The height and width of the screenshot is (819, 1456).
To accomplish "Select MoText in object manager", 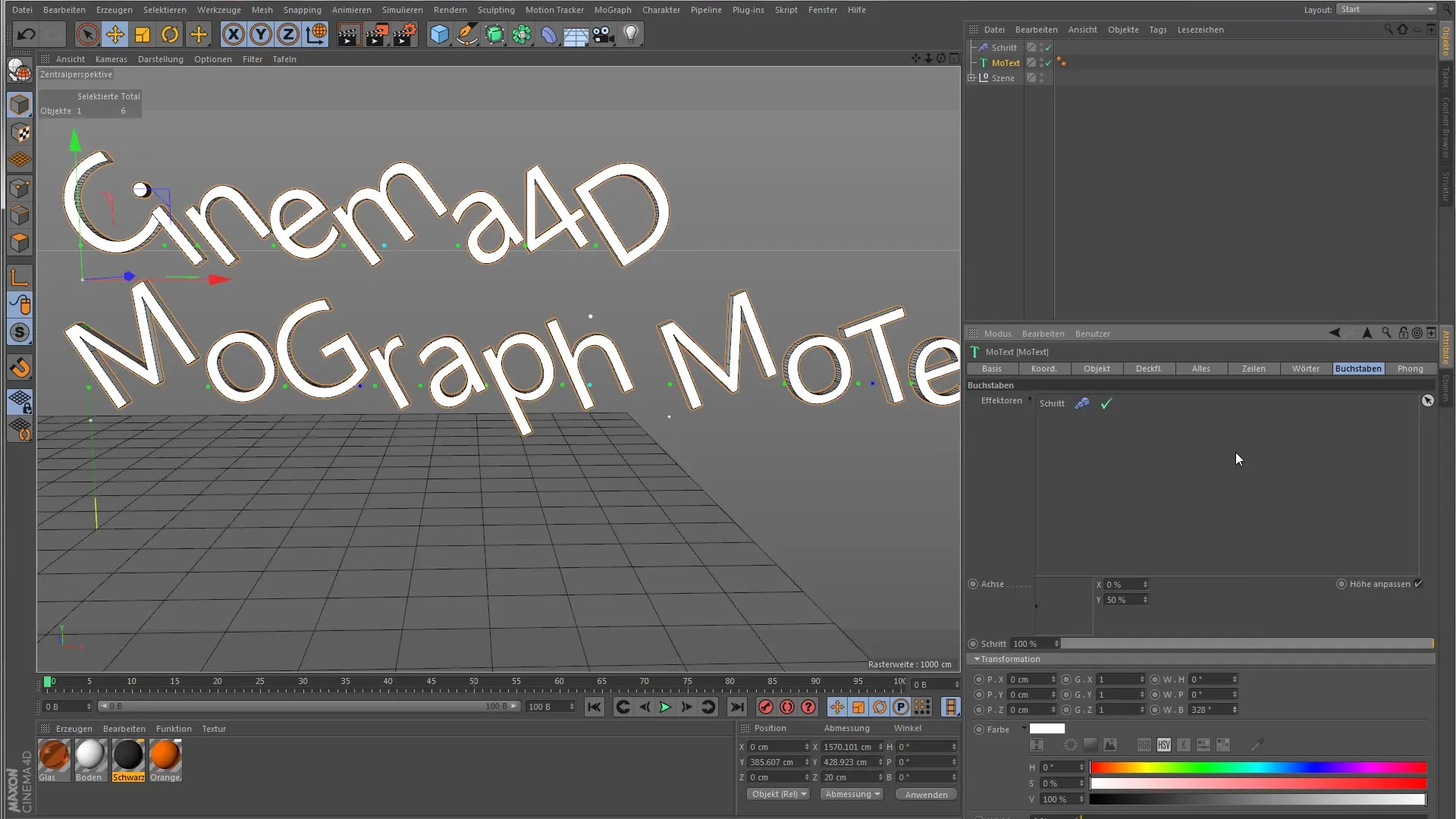I will tap(1006, 63).
